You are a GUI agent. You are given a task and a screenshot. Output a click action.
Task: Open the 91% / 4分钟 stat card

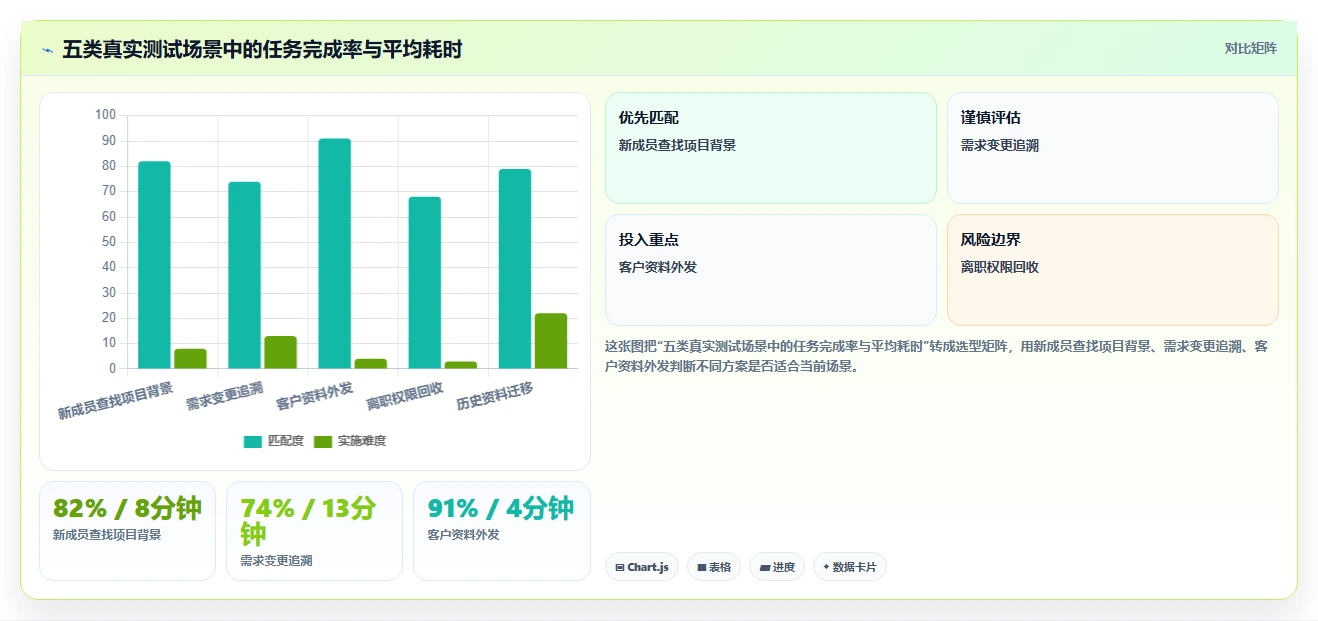pos(502,531)
